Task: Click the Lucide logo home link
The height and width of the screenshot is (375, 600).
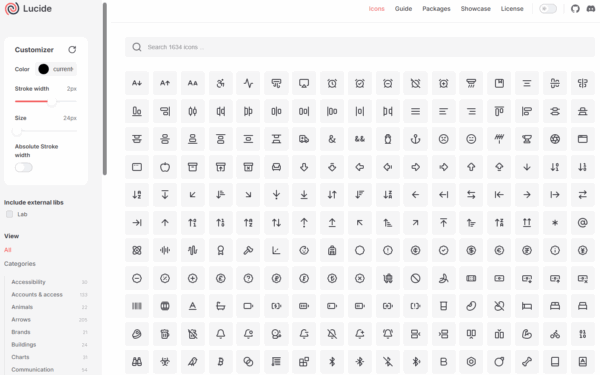Action: point(28,9)
